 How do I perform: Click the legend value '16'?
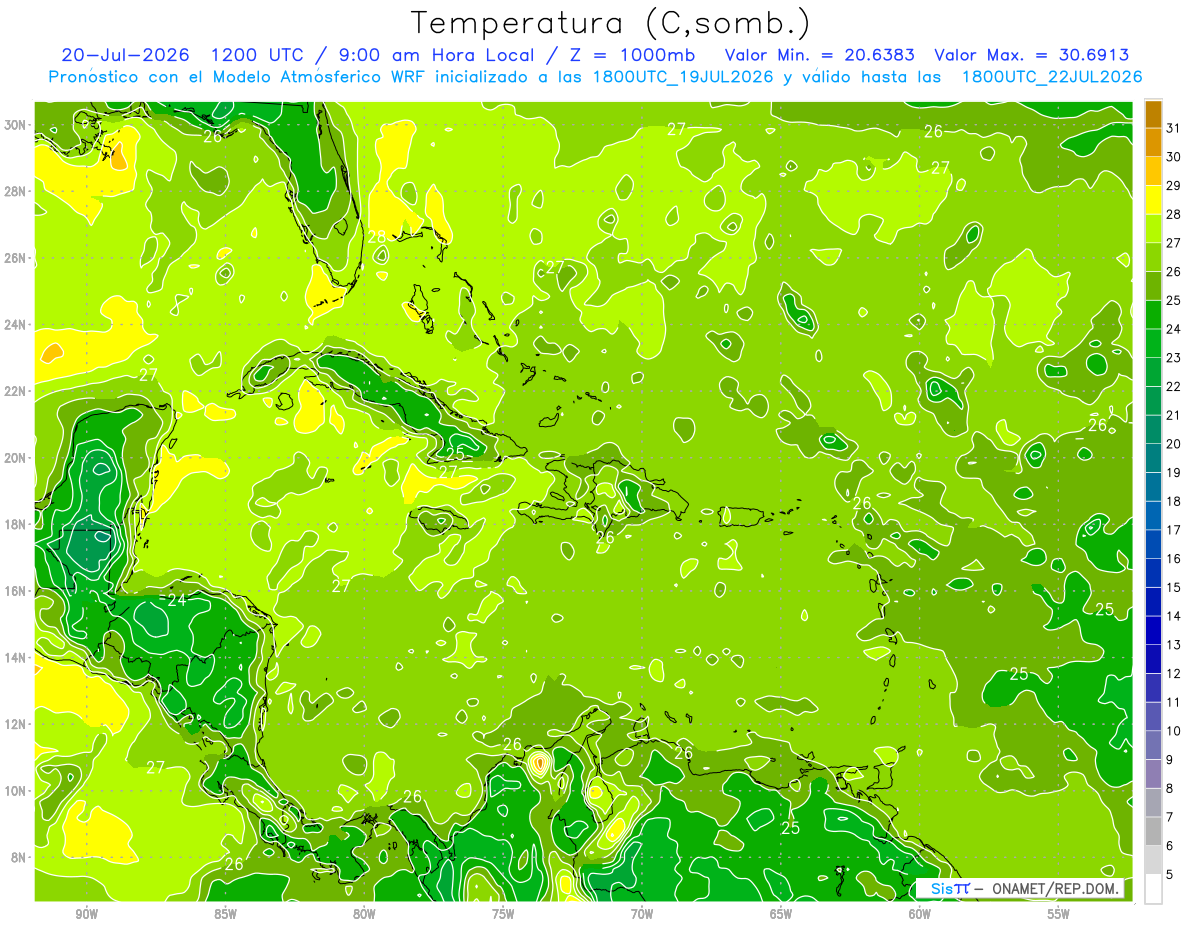[x=1174, y=558]
